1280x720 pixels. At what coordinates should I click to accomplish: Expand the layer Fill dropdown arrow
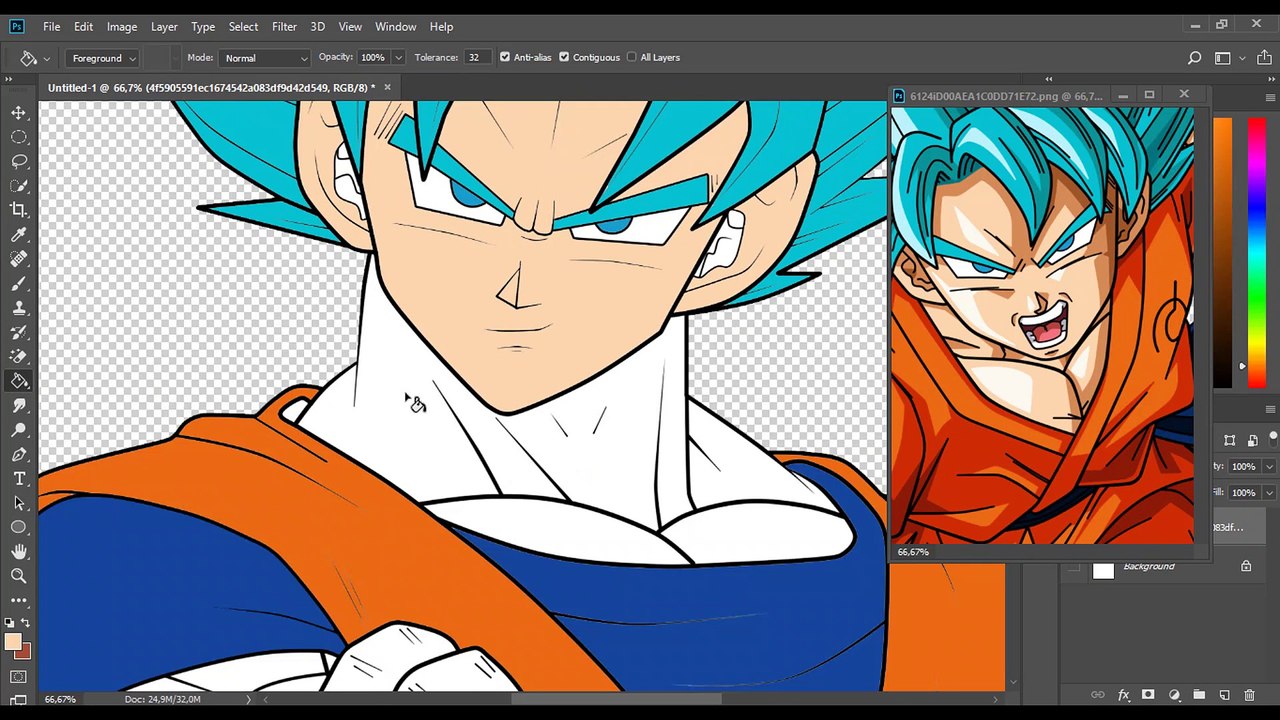(x=1269, y=493)
